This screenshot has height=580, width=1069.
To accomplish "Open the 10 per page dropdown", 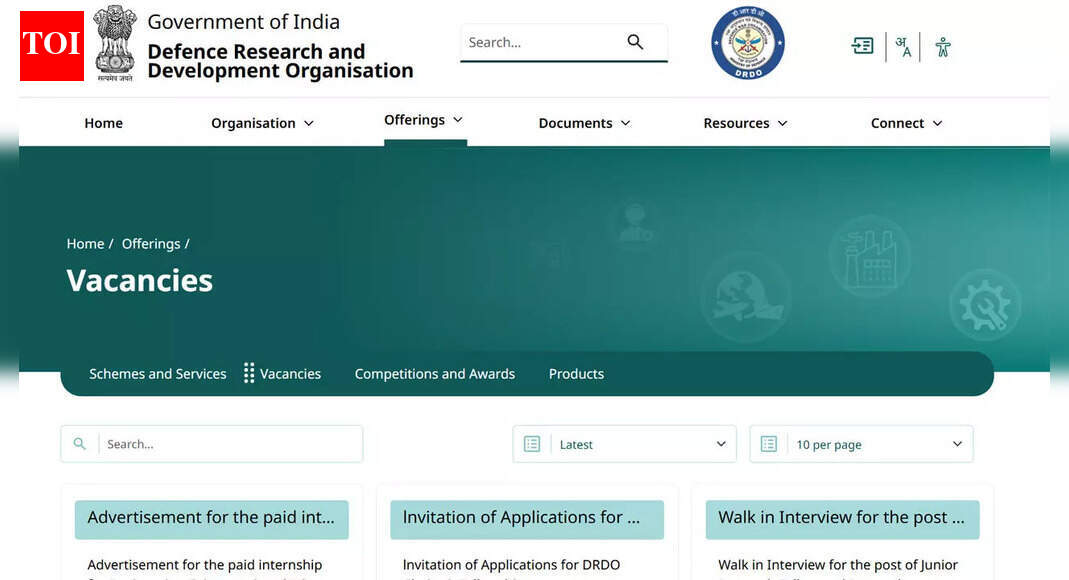I will [861, 444].
